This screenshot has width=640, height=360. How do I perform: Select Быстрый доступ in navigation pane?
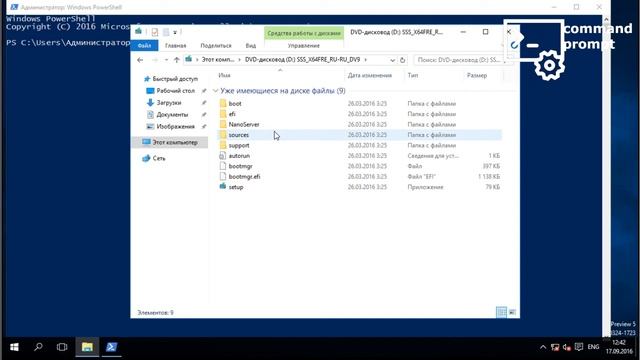pos(171,79)
